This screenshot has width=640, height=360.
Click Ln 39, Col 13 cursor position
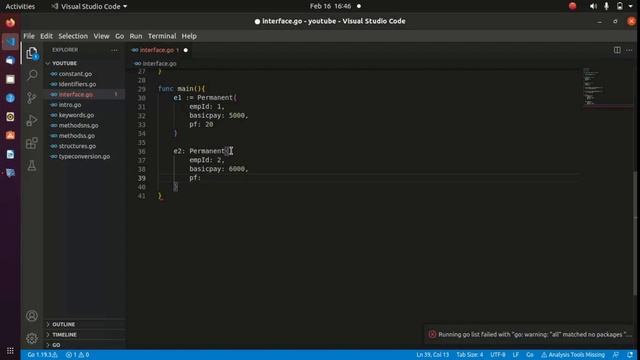(432, 355)
